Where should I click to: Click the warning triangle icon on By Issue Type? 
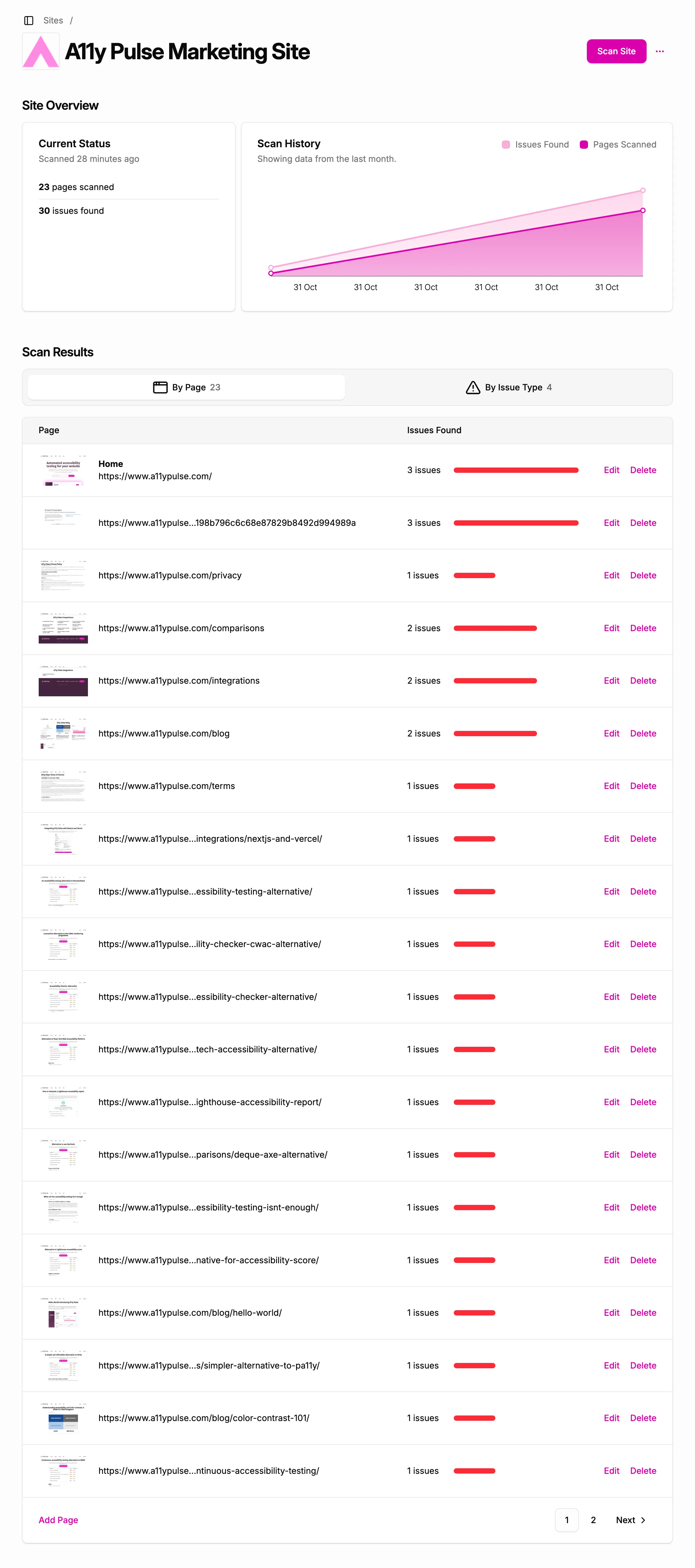(473, 388)
